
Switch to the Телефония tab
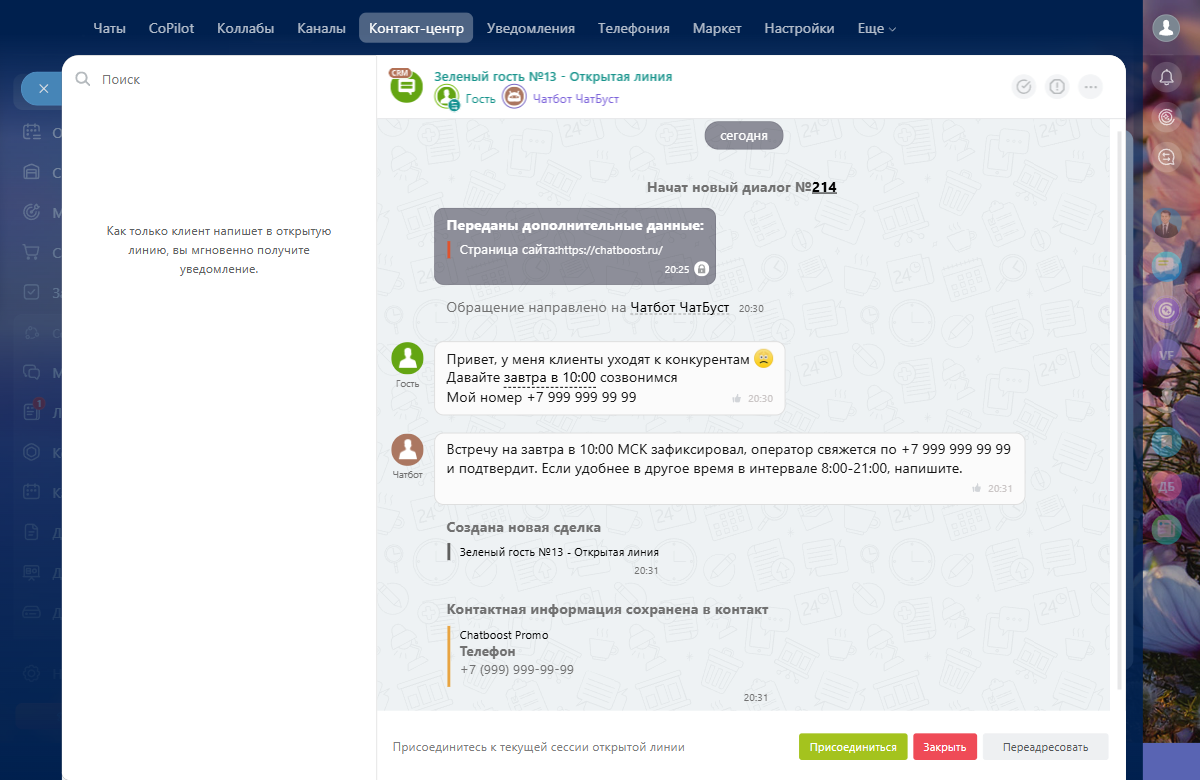click(633, 29)
